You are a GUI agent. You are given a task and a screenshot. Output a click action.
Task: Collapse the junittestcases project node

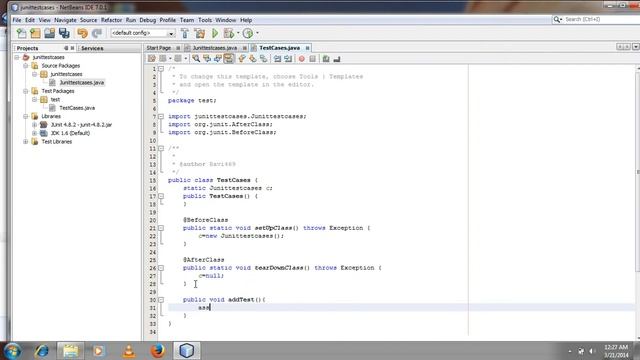tap(17, 57)
